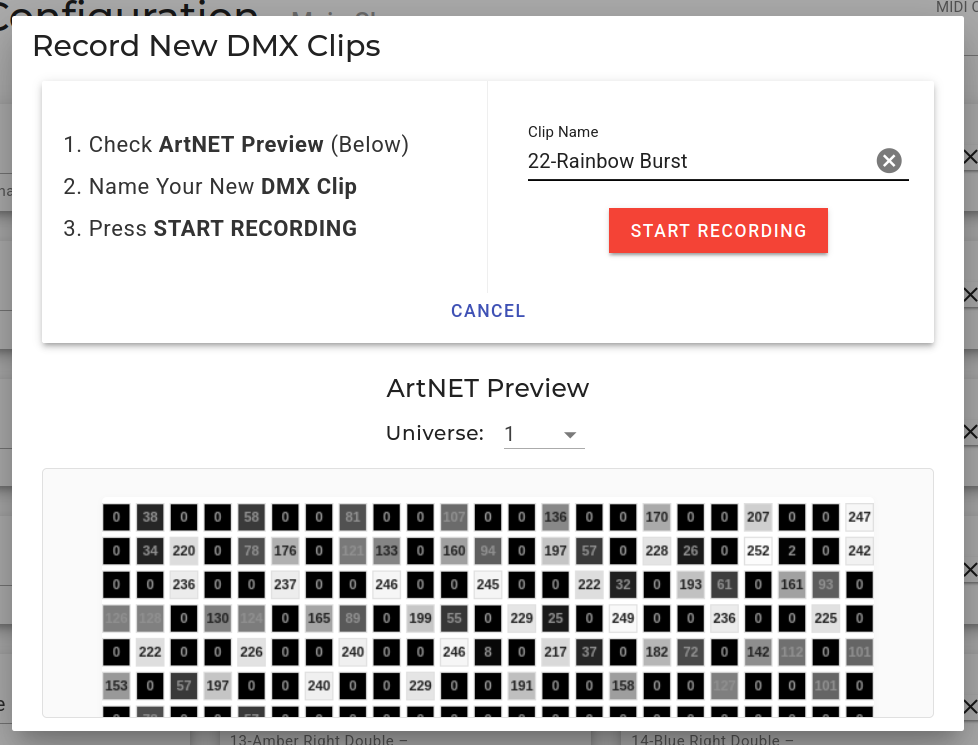
Task: Click the DMX cell with value 252
Action: point(758,551)
